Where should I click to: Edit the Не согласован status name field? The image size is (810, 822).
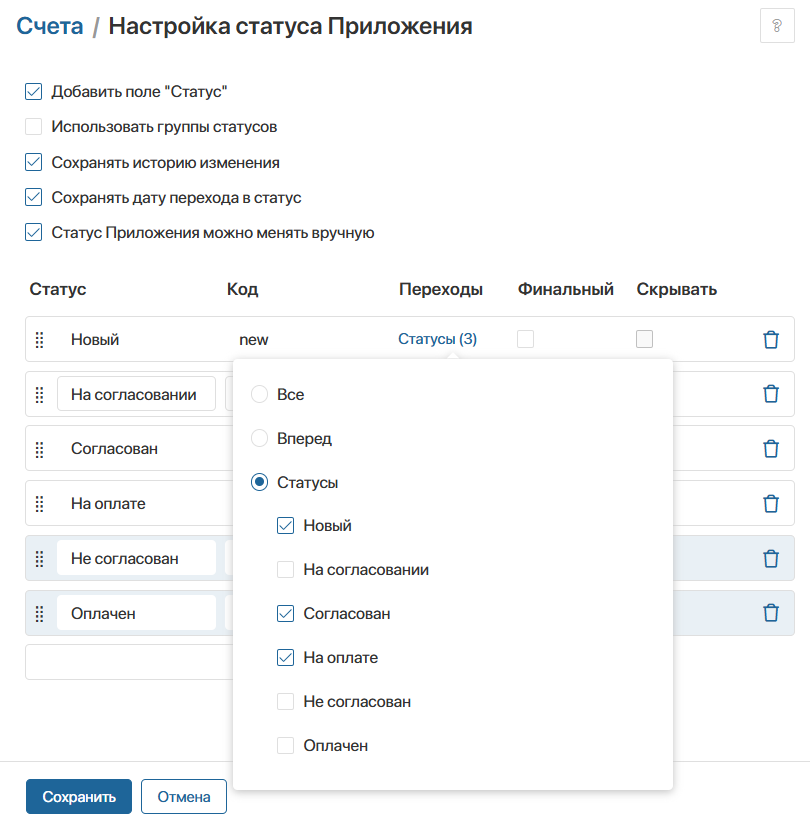coord(136,558)
